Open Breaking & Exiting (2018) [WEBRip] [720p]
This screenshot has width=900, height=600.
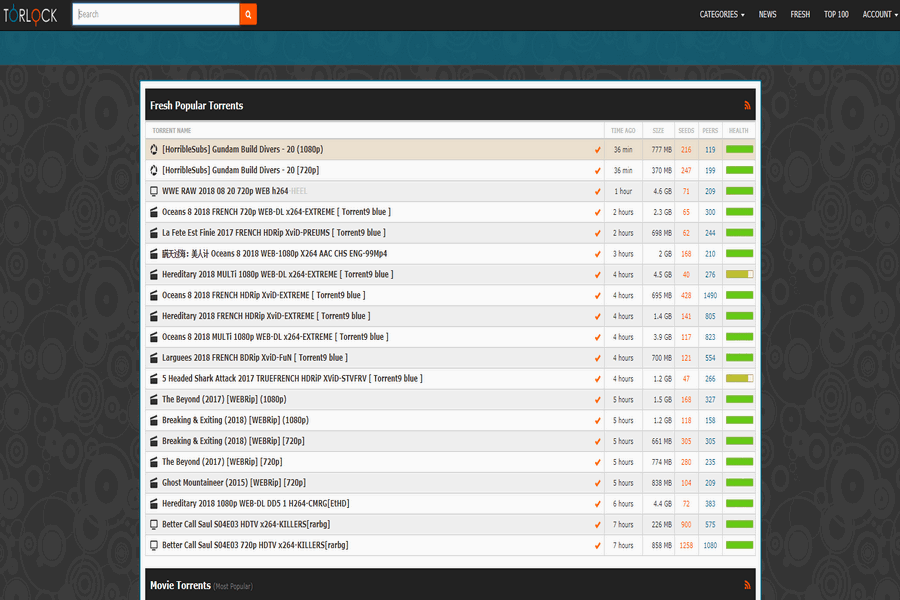[x=233, y=441]
